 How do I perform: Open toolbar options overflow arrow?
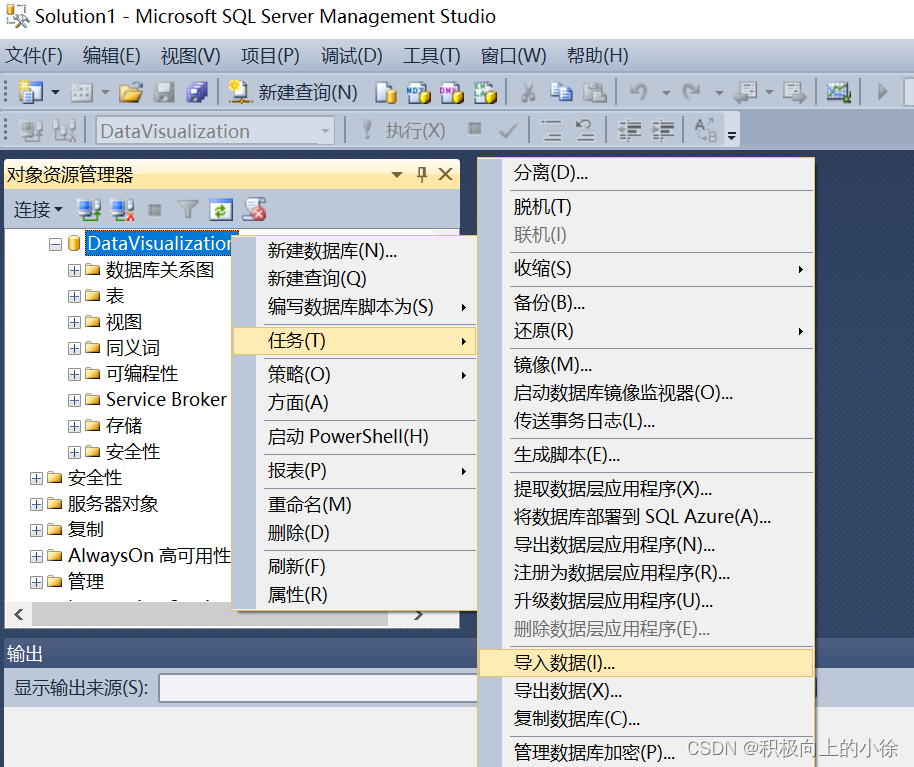point(732,136)
